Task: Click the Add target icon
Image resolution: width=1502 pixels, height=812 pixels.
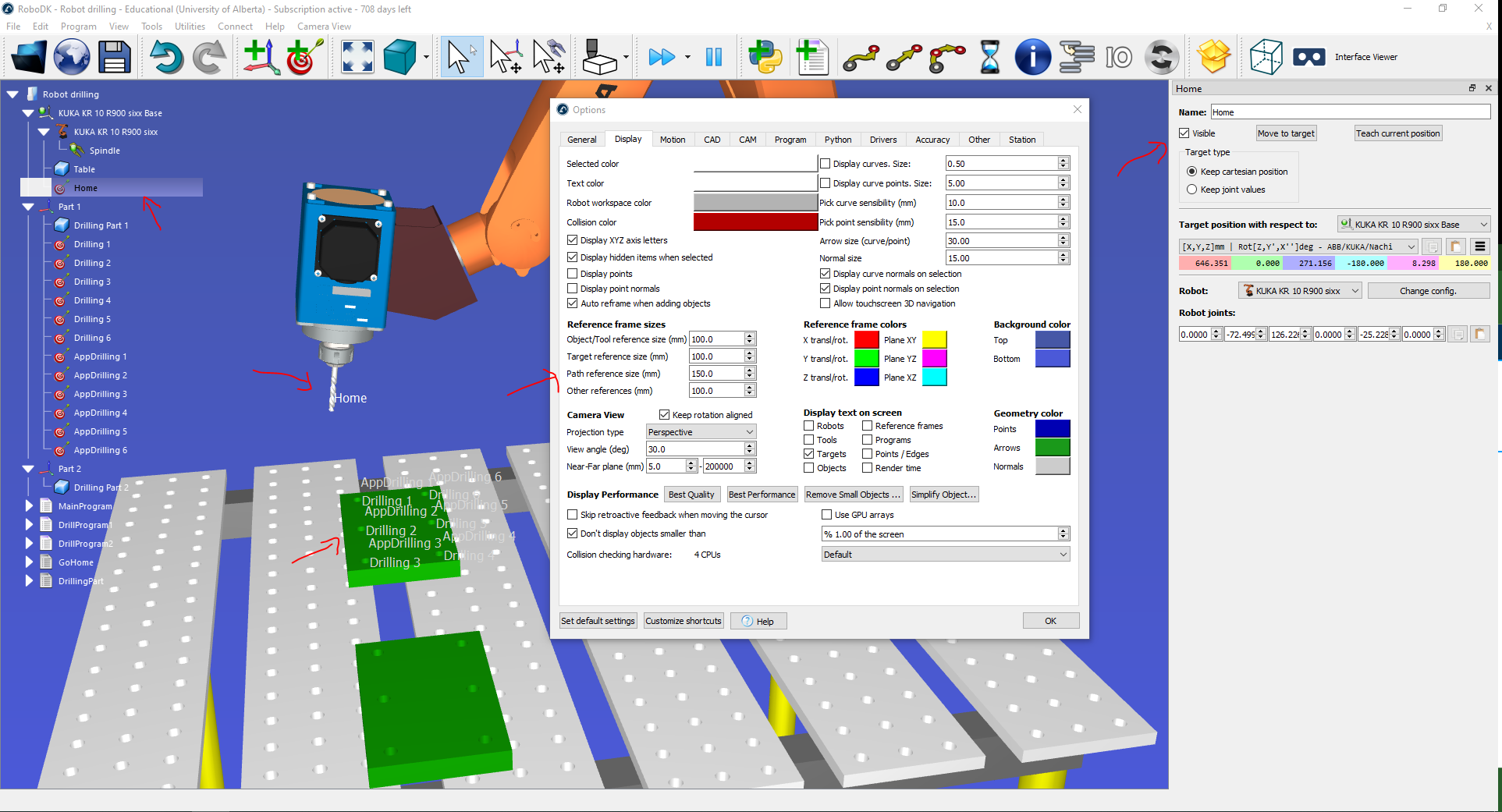Action: (304, 57)
